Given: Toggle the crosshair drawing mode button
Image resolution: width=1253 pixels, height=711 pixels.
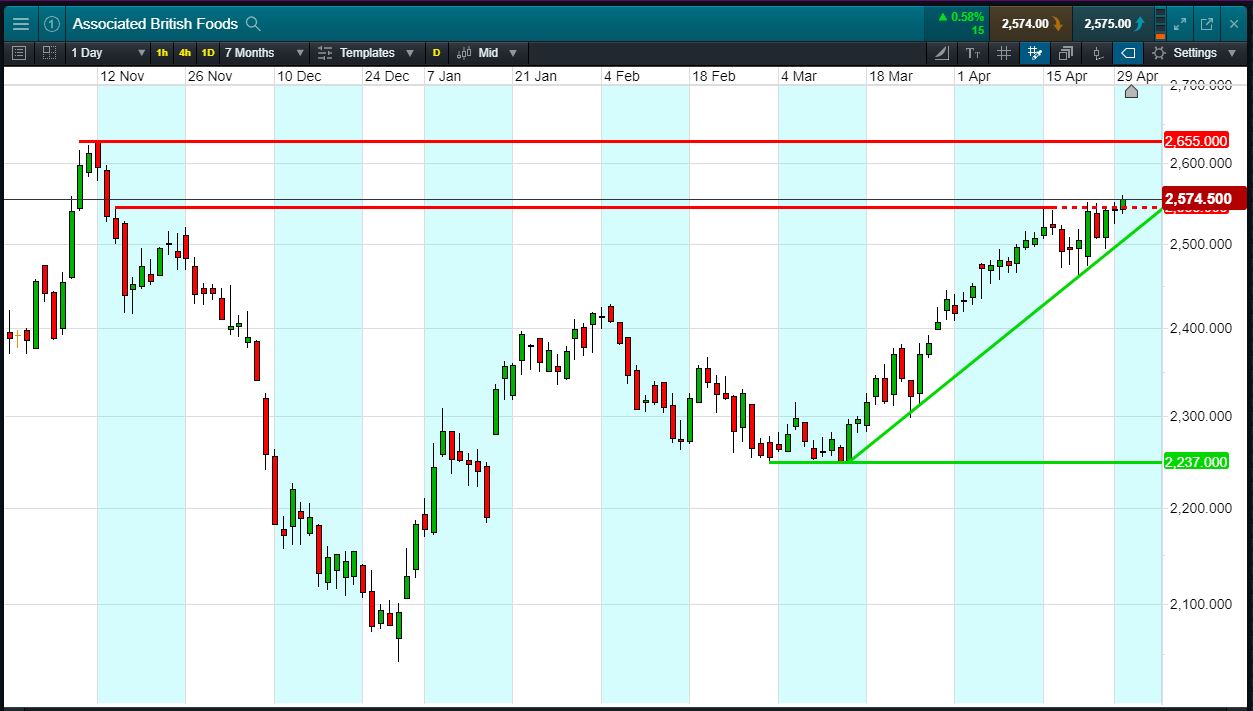Looking at the screenshot, I should coord(1035,53).
